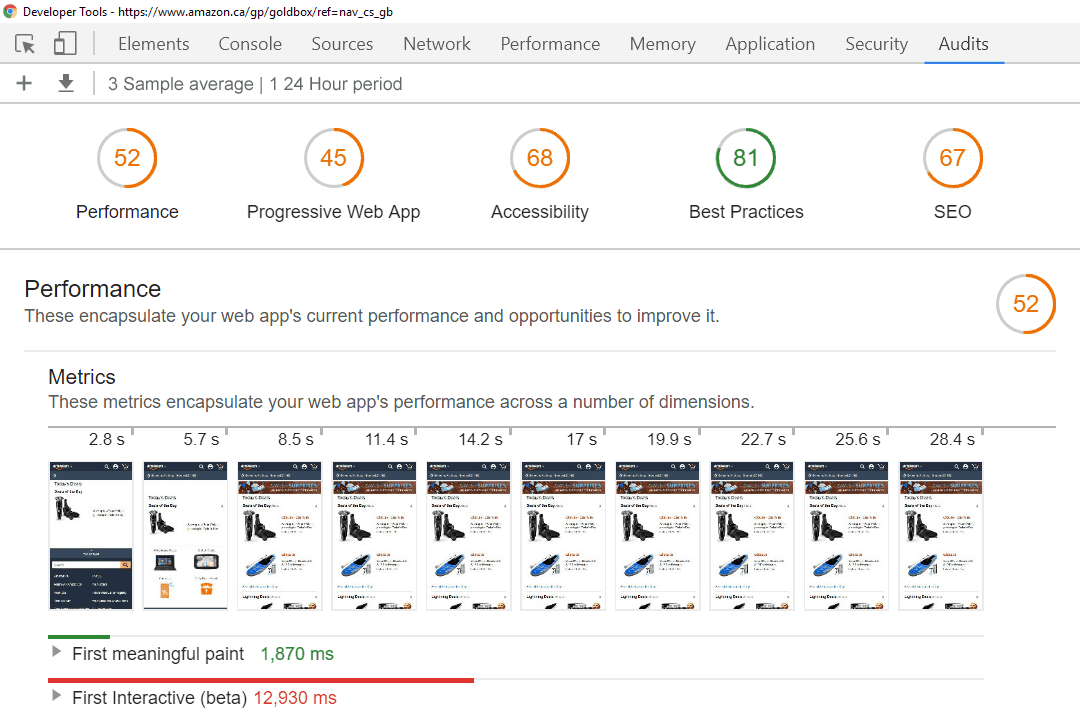Click the Best Practices score gauge
The width and height of the screenshot is (1080, 715).
coord(746,158)
